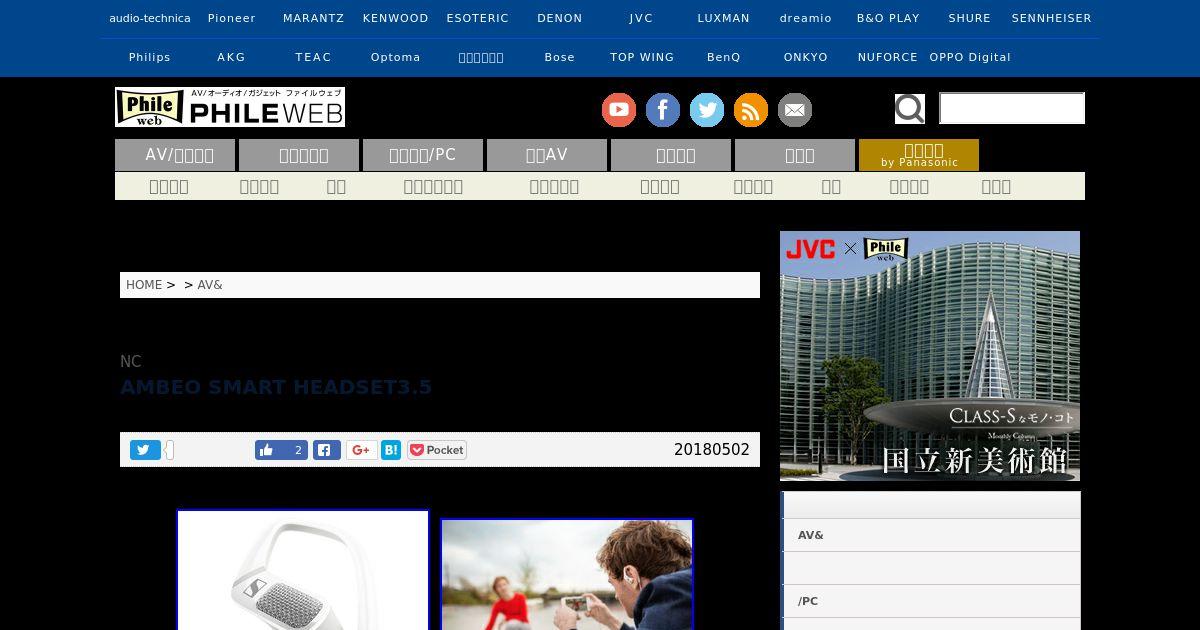Click HOME in the breadcrumb

click(144, 285)
